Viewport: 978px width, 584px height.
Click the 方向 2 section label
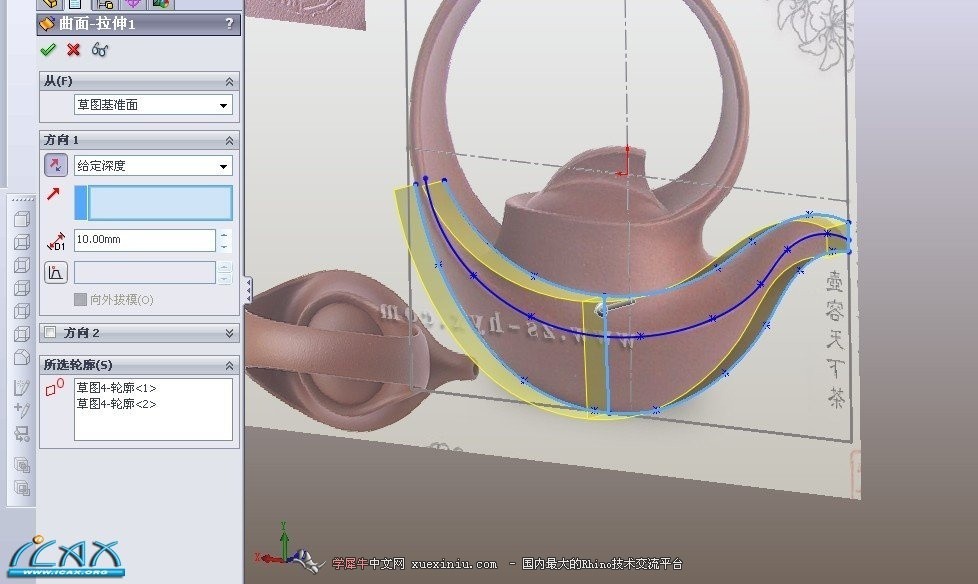coord(82,333)
